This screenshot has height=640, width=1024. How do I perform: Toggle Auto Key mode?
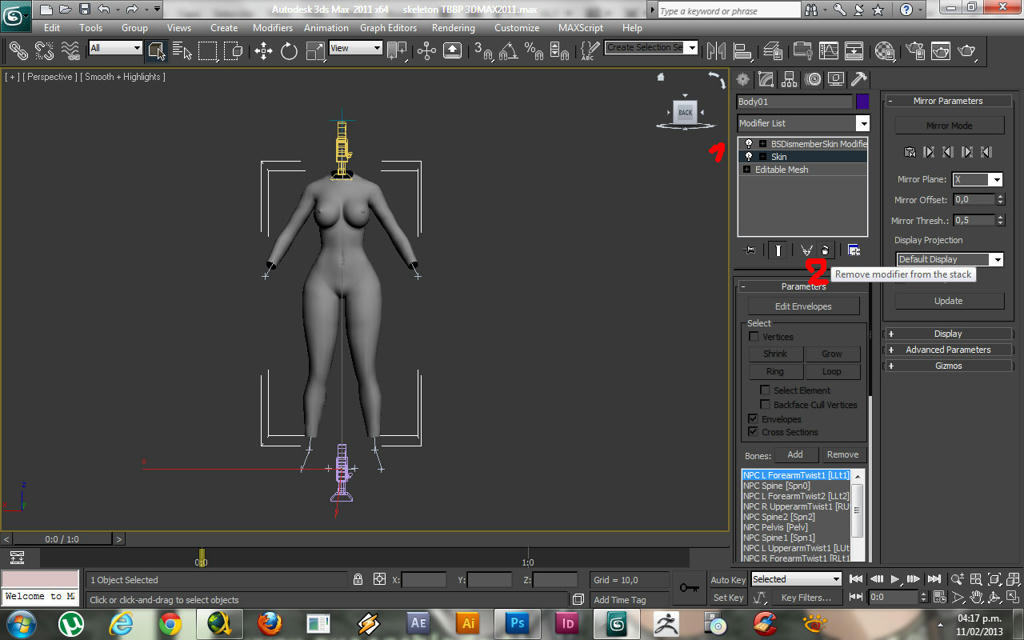tap(728, 580)
